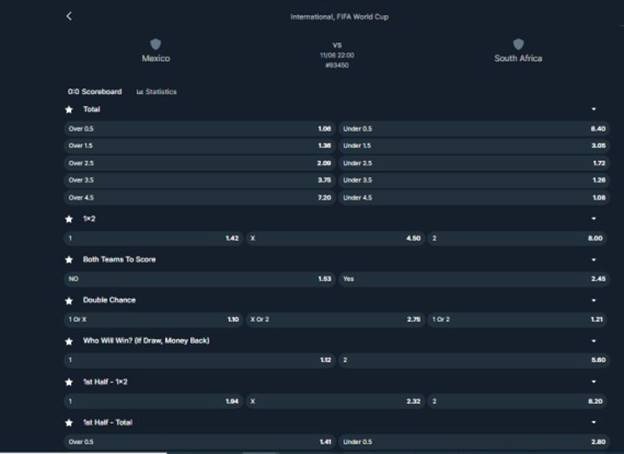Collapse the Who Will Win section
The image size is (624, 454).
tap(594, 341)
